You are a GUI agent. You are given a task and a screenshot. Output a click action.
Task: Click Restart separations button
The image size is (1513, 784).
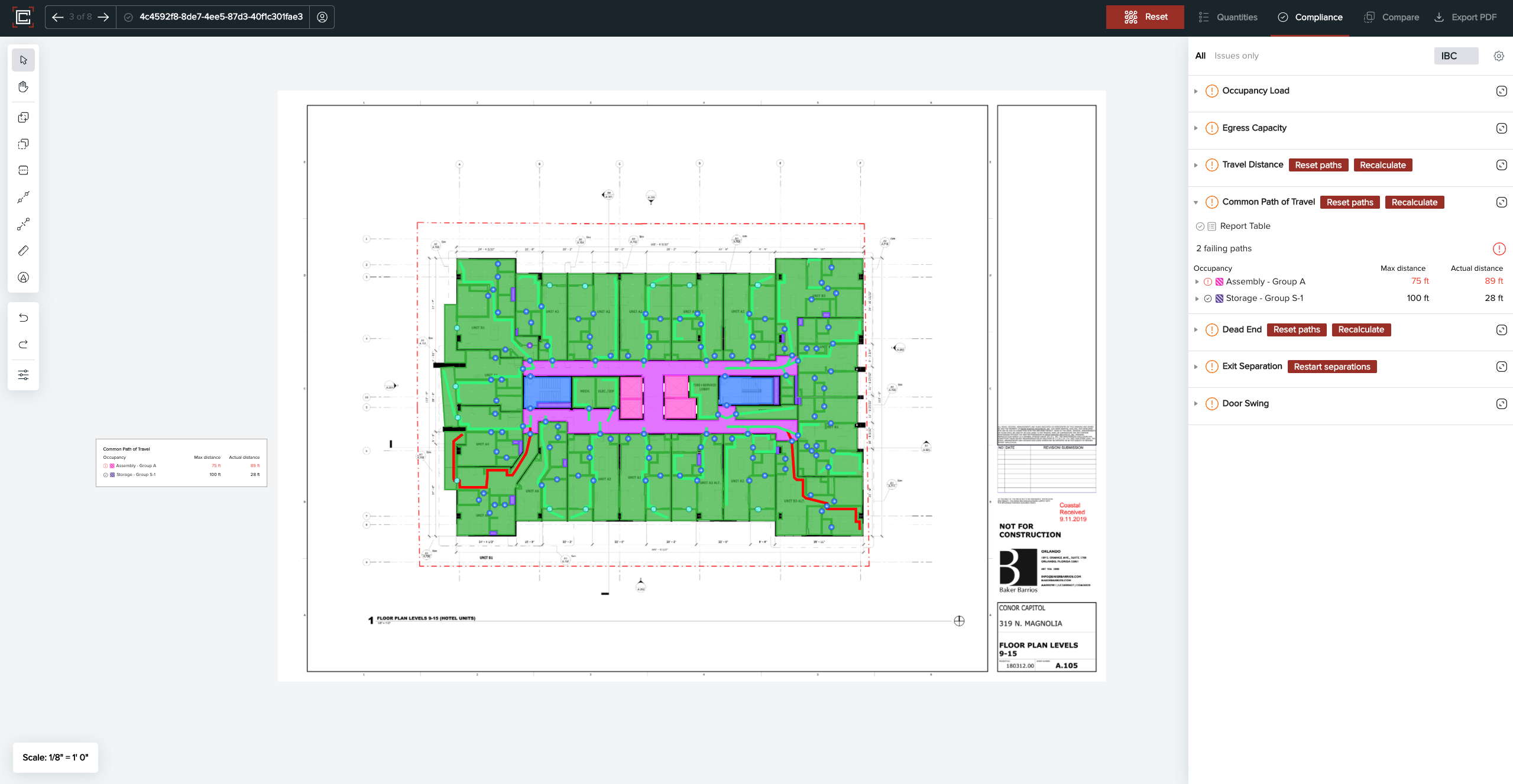[1331, 367]
